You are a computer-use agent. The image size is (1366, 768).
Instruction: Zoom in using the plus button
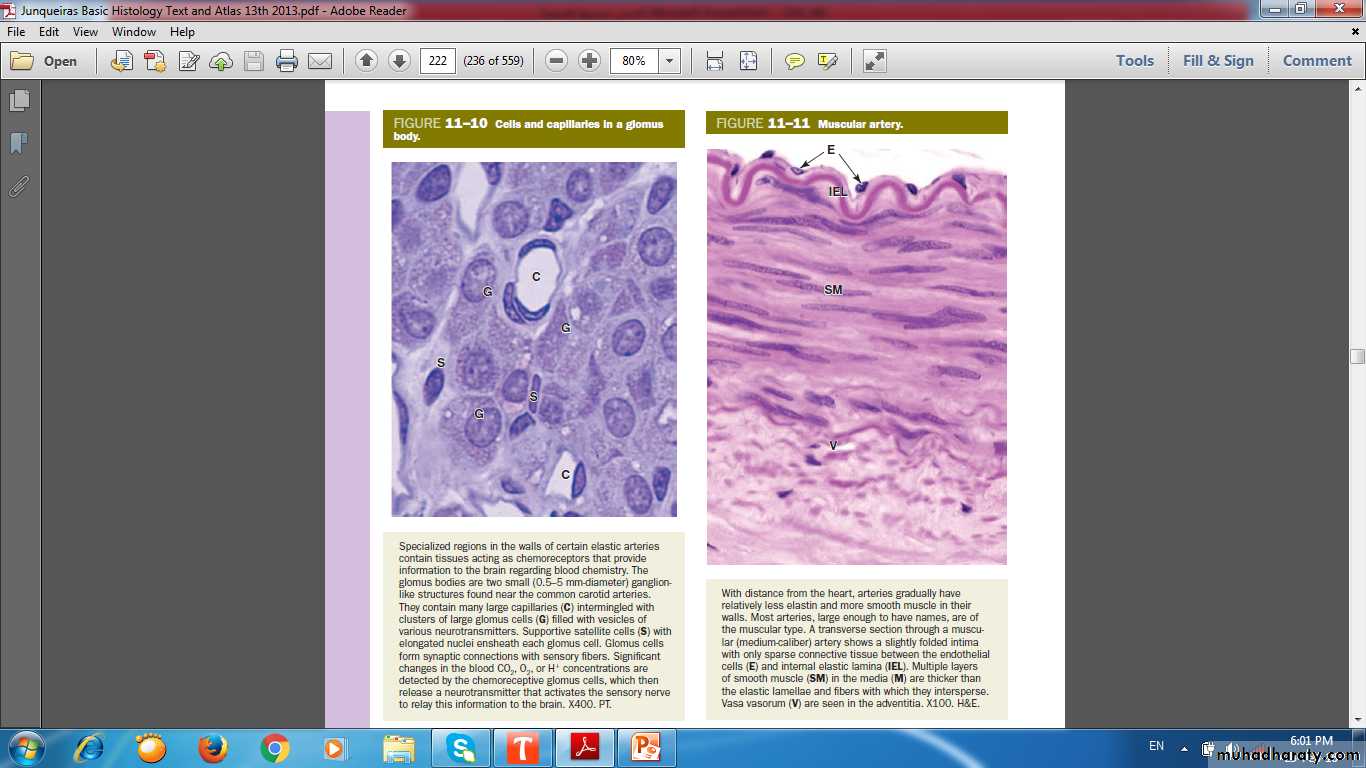590,61
